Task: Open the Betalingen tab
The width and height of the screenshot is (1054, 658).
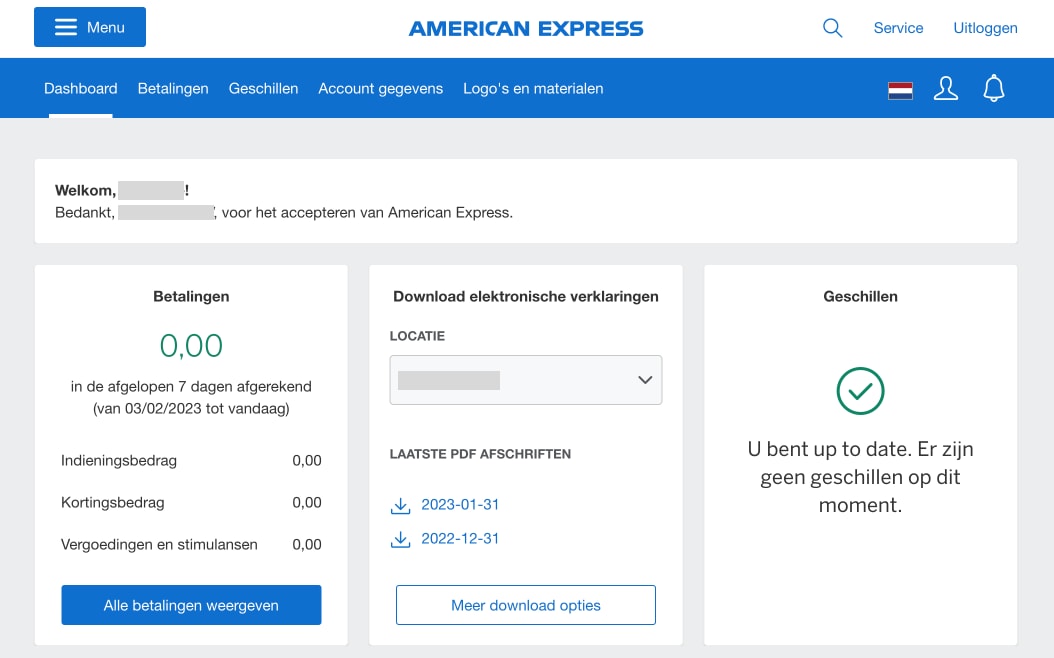Action: 173,89
